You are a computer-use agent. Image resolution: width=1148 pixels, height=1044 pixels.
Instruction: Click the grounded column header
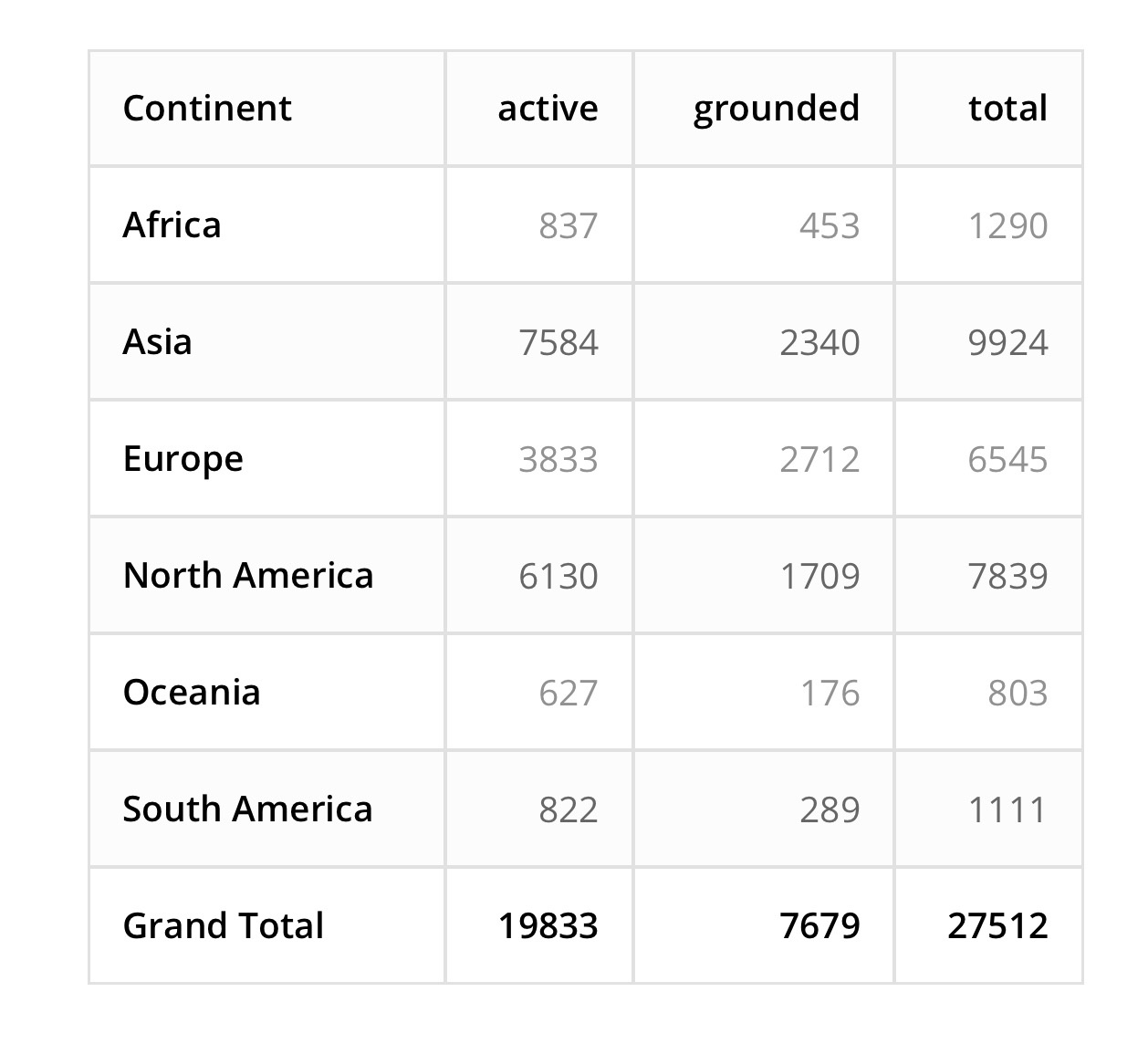pyautogui.click(x=776, y=109)
